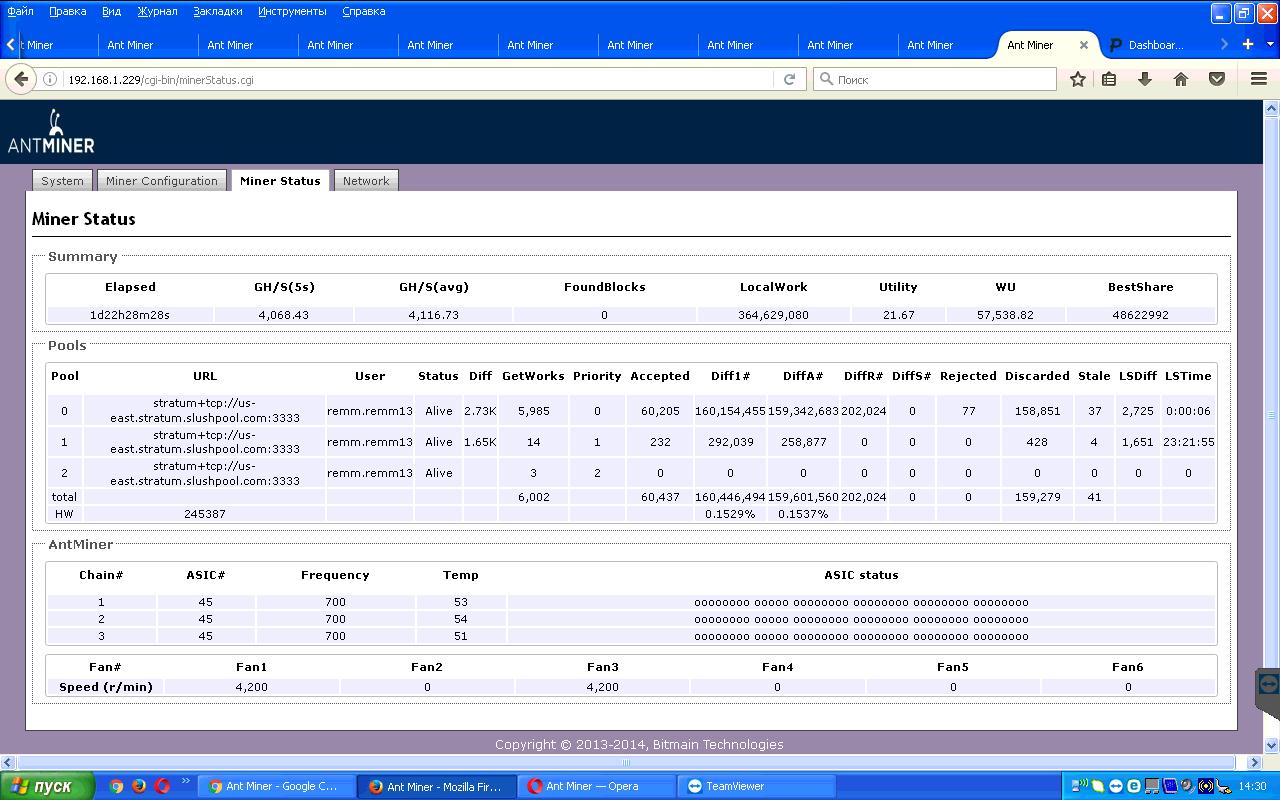Launch Firefox from the quick launch bar
Image resolution: width=1280 pixels, height=800 pixels.
click(x=139, y=786)
